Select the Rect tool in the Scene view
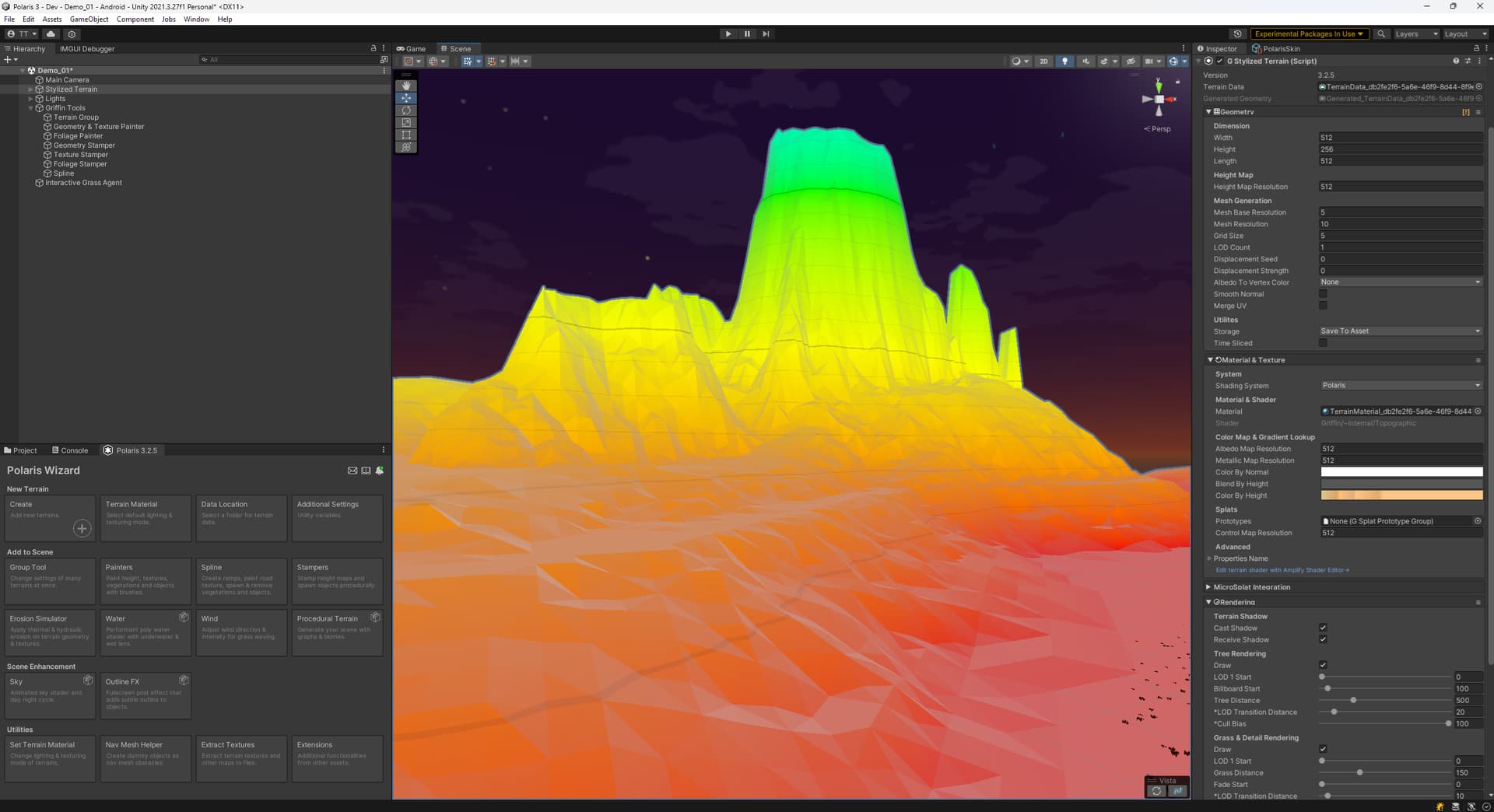1494x812 pixels. click(x=406, y=135)
